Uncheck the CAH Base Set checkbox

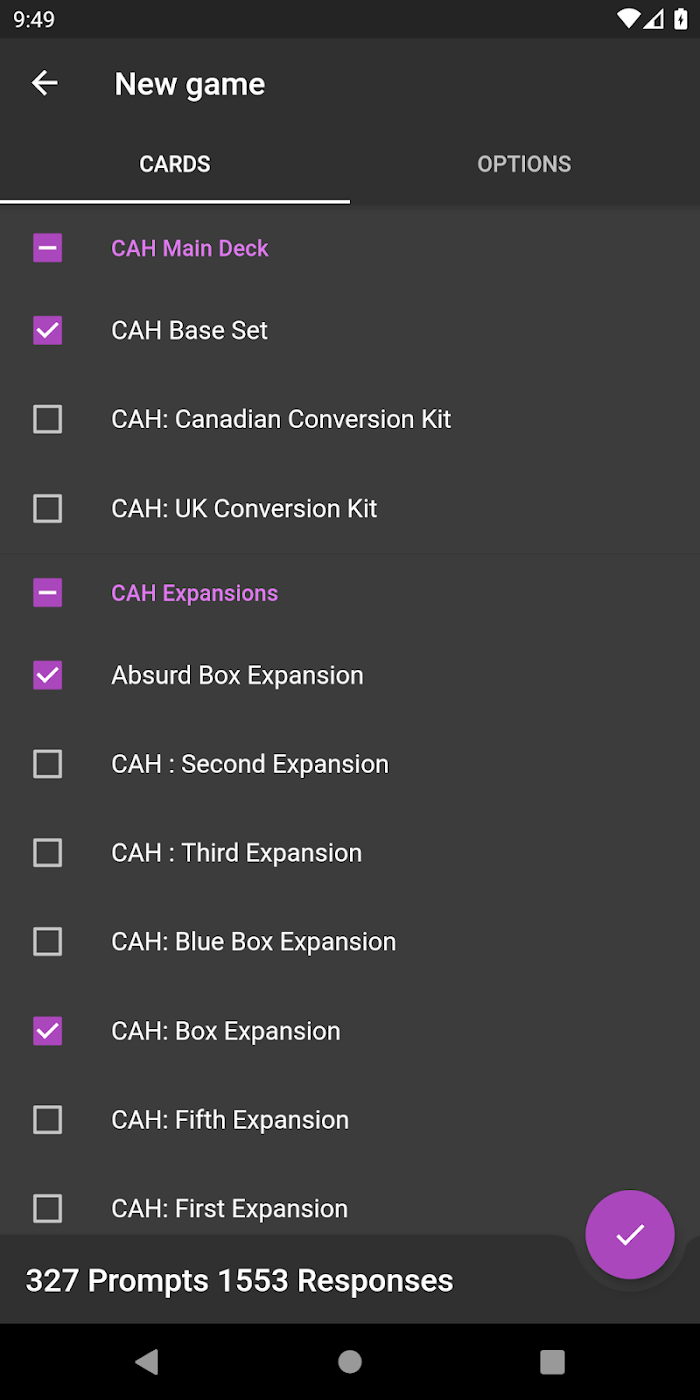tap(48, 330)
